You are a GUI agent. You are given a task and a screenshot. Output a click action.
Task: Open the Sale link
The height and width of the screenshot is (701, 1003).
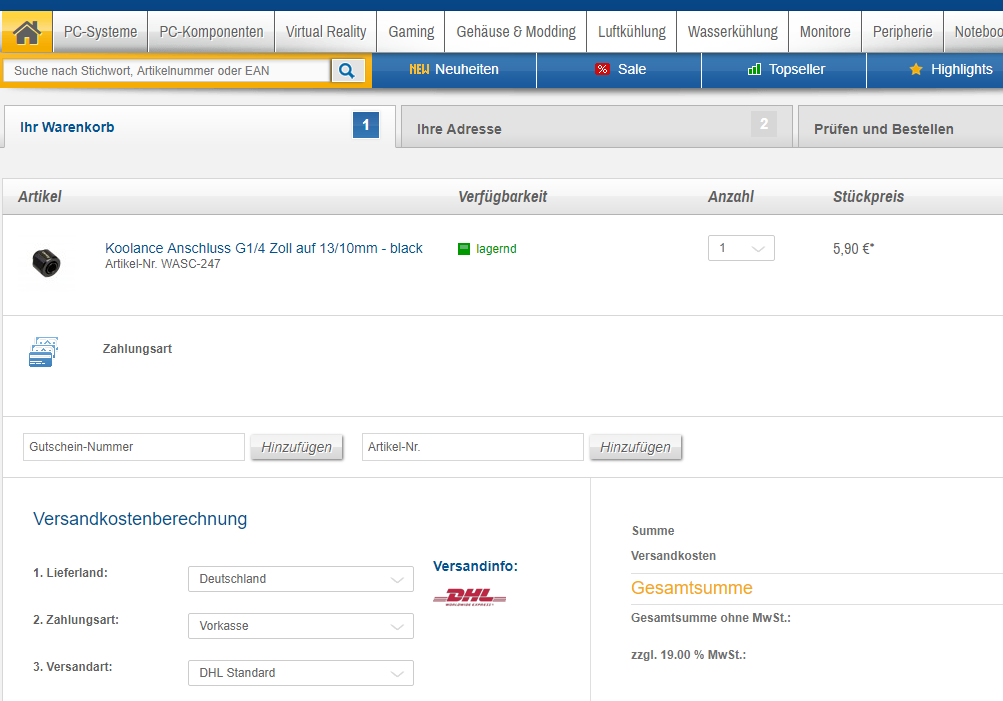[x=632, y=69]
